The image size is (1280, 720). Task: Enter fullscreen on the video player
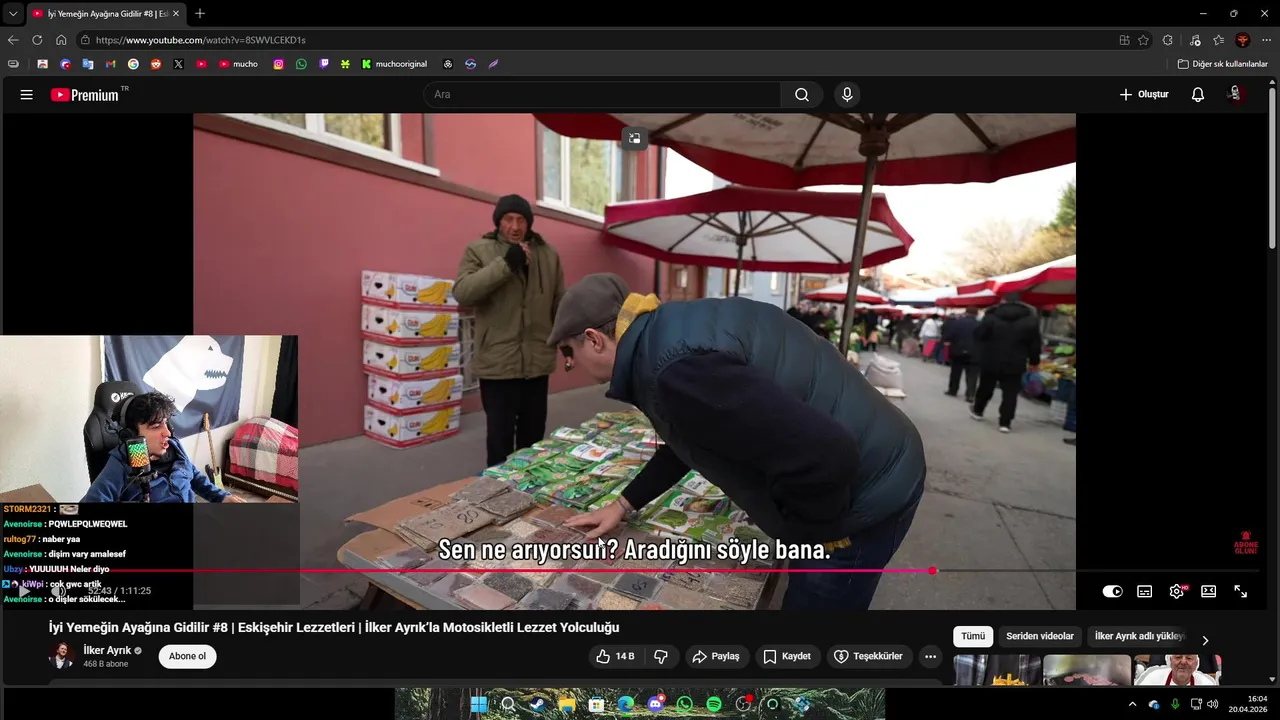click(1240, 591)
